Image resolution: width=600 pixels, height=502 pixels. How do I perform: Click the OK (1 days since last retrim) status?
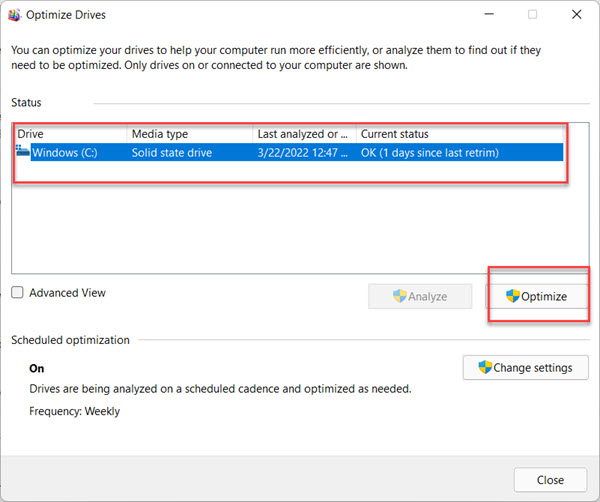430,153
